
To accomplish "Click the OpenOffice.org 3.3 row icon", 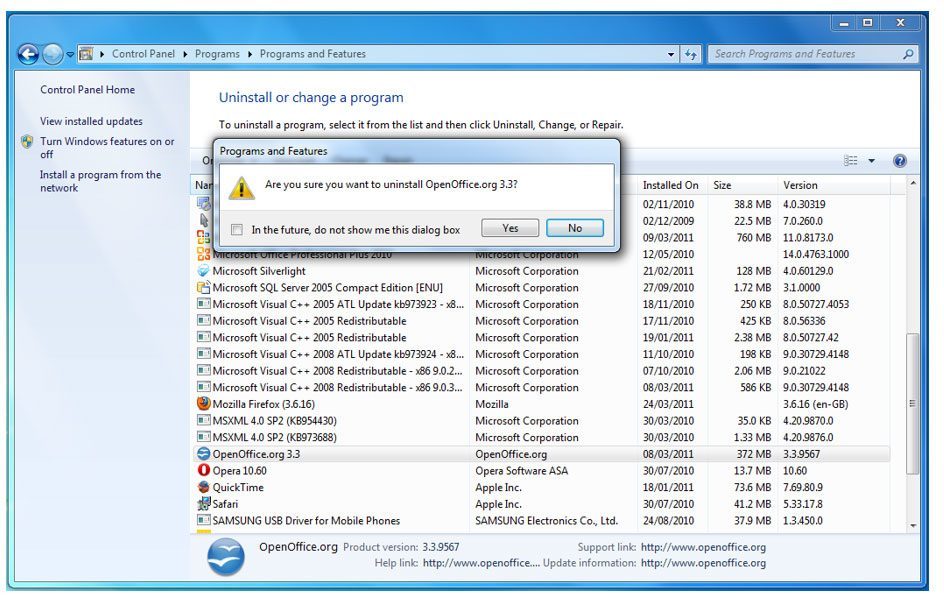I will pyautogui.click(x=203, y=454).
